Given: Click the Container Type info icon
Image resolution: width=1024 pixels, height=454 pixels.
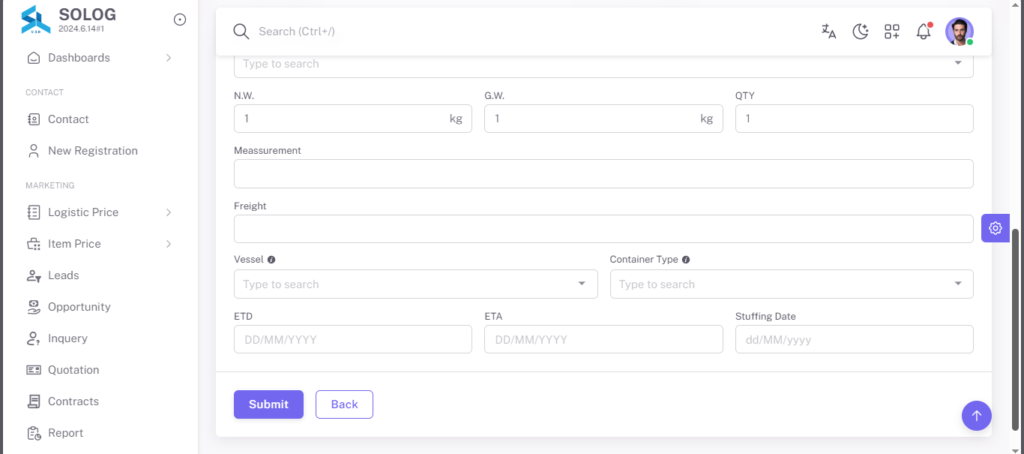Looking at the screenshot, I should tap(686, 259).
